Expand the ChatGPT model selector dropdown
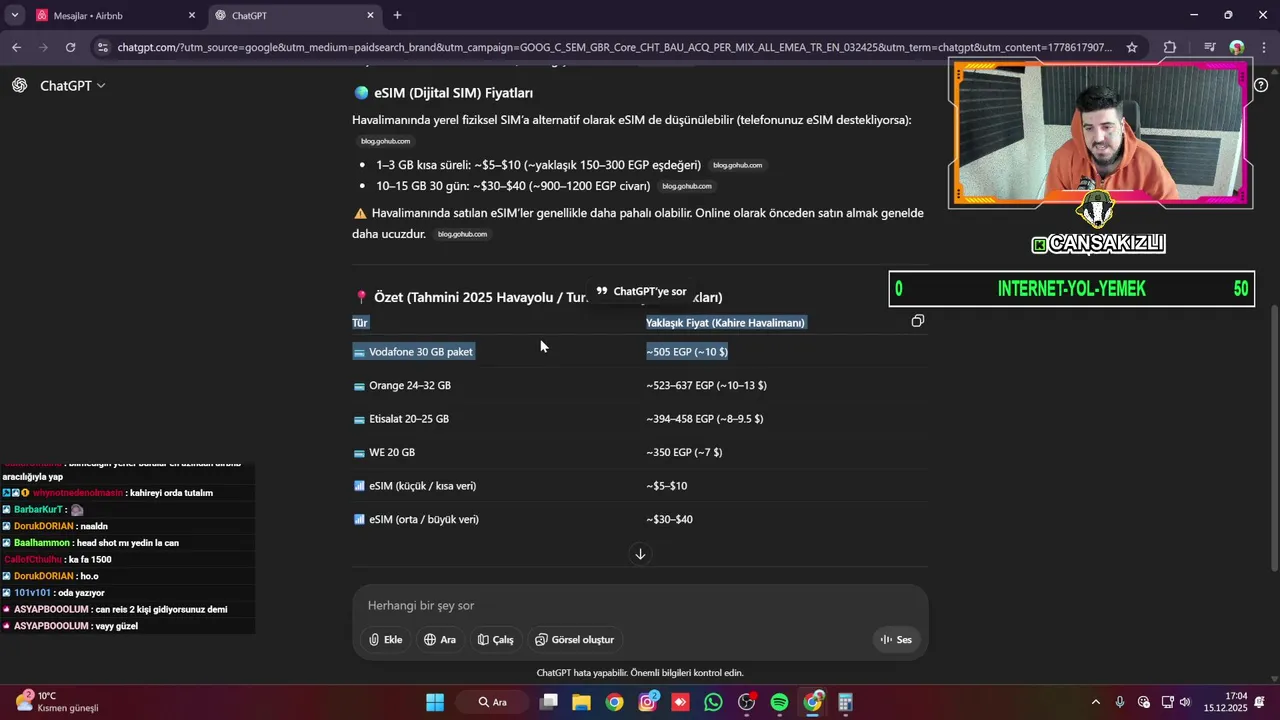Screen dimensions: 1280x720 [x=73, y=86]
